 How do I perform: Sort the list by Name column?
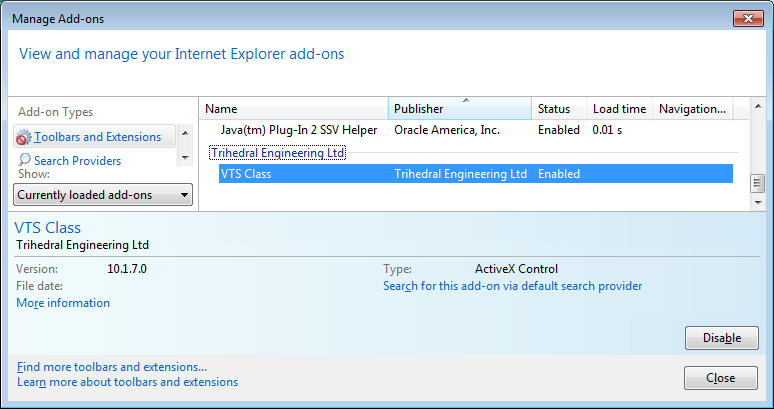click(294, 109)
